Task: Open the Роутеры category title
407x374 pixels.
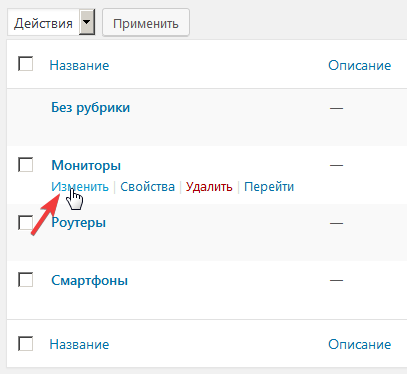Action: pos(79,223)
